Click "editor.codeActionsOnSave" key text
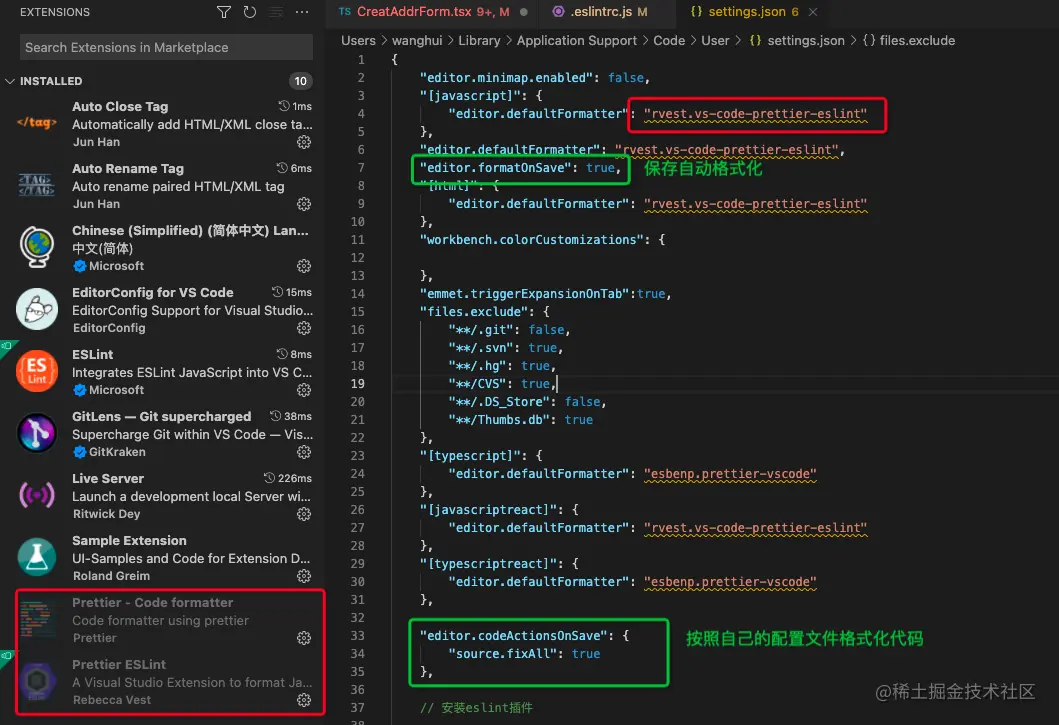 tap(514, 636)
